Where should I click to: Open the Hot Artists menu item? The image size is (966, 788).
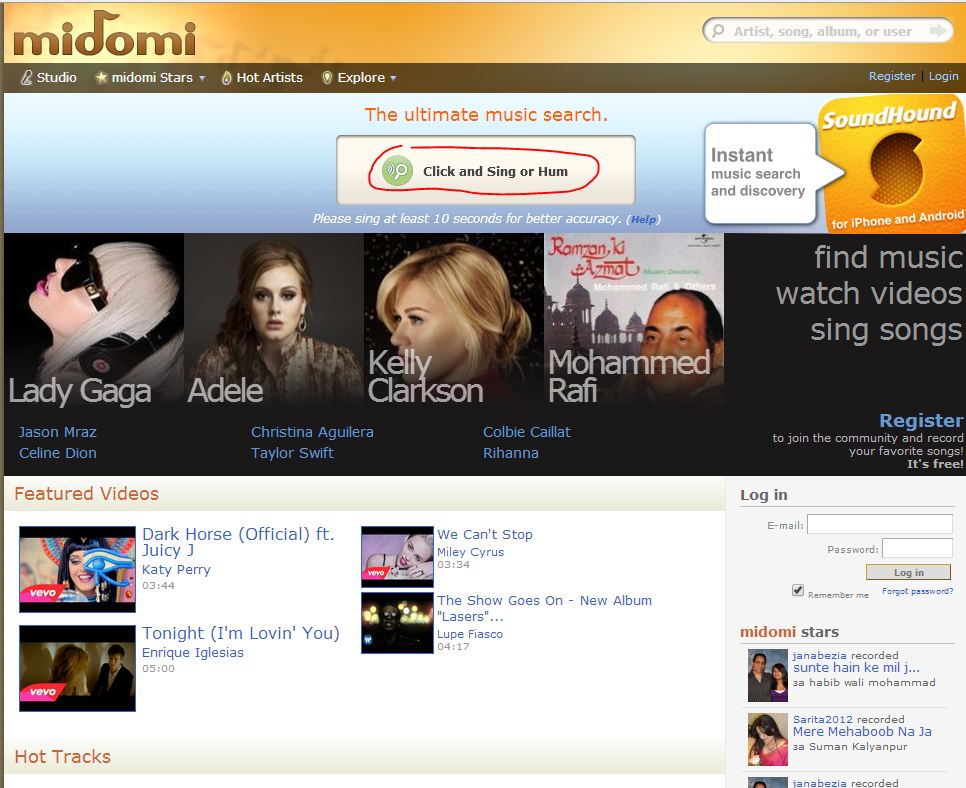click(x=269, y=77)
